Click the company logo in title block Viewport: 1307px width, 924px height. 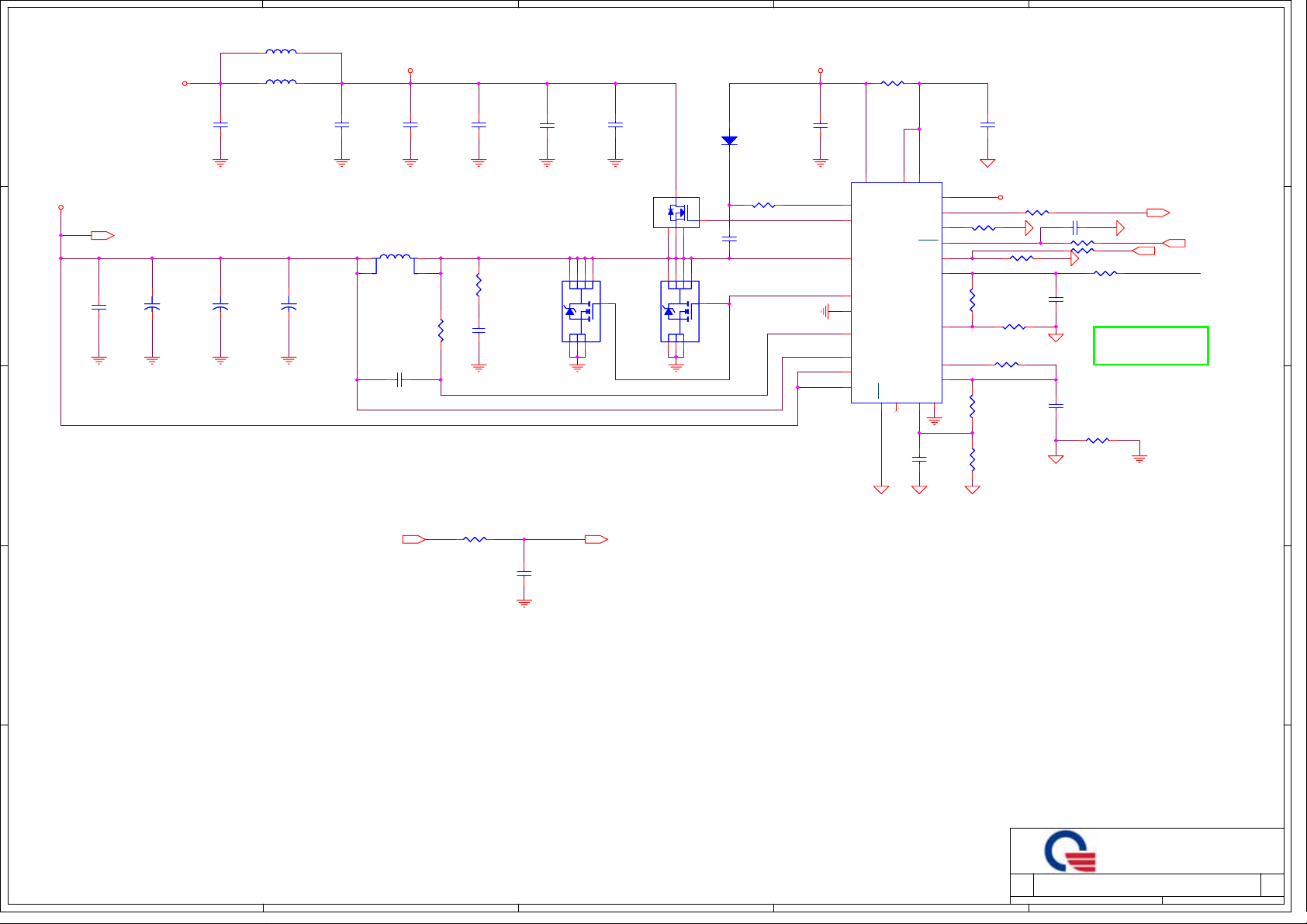click(1070, 851)
